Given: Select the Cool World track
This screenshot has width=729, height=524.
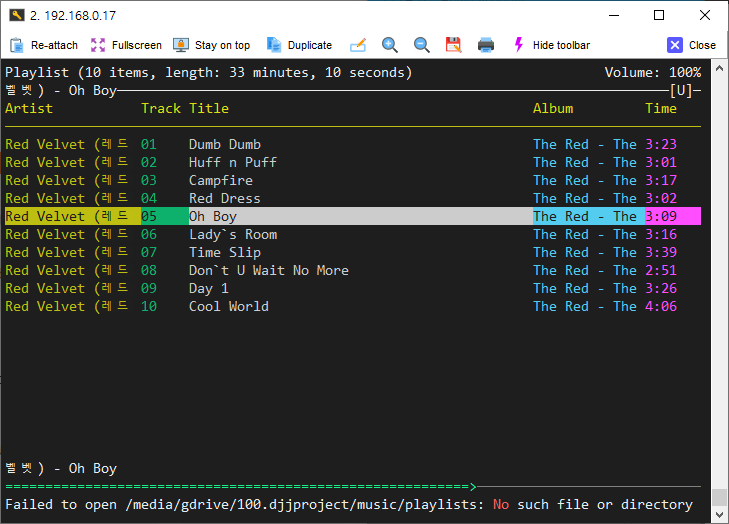Looking at the screenshot, I should 353,306.
